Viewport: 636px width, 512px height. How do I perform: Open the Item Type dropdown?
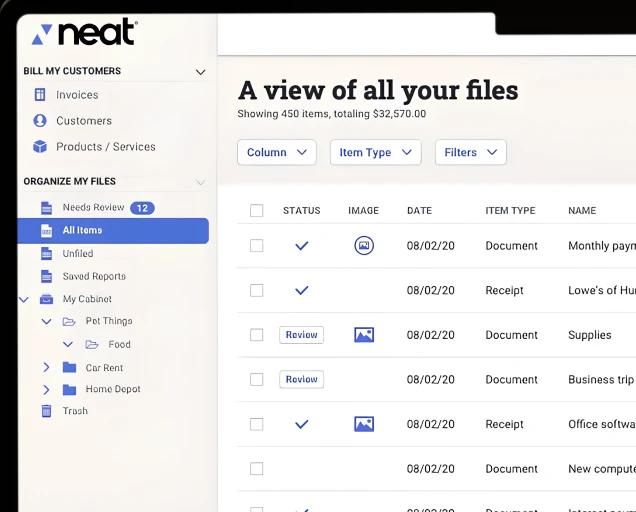[x=374, y=153]
